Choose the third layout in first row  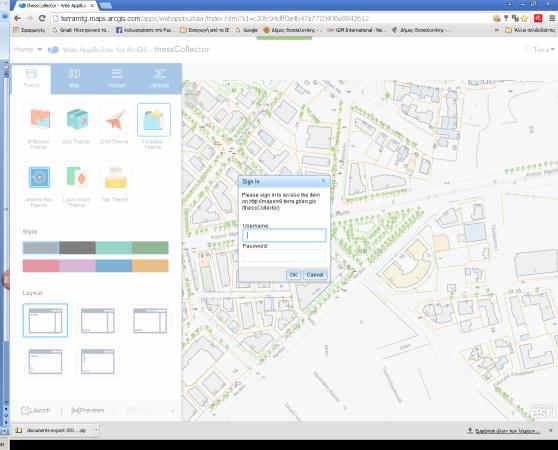(x=150, y=321)
